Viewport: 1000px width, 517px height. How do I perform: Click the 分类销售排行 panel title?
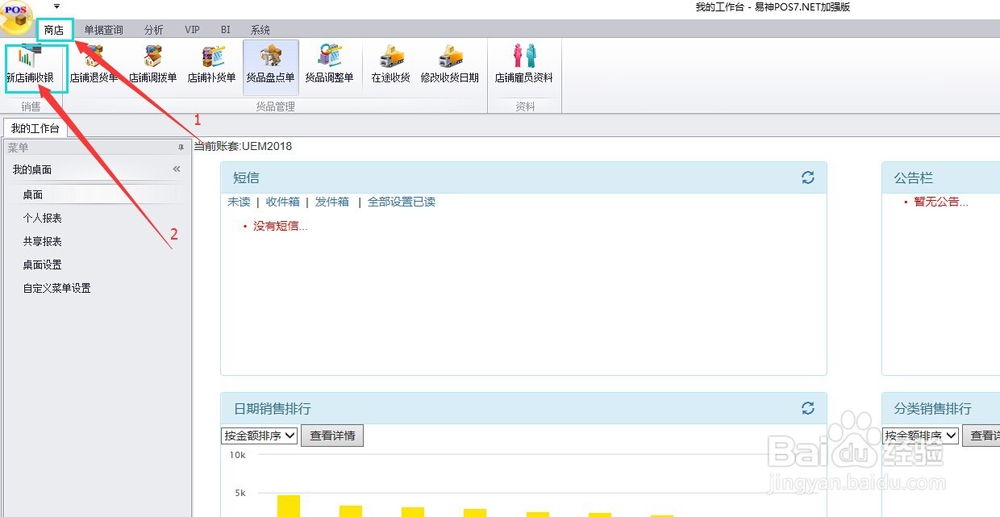tap(932, 408)
